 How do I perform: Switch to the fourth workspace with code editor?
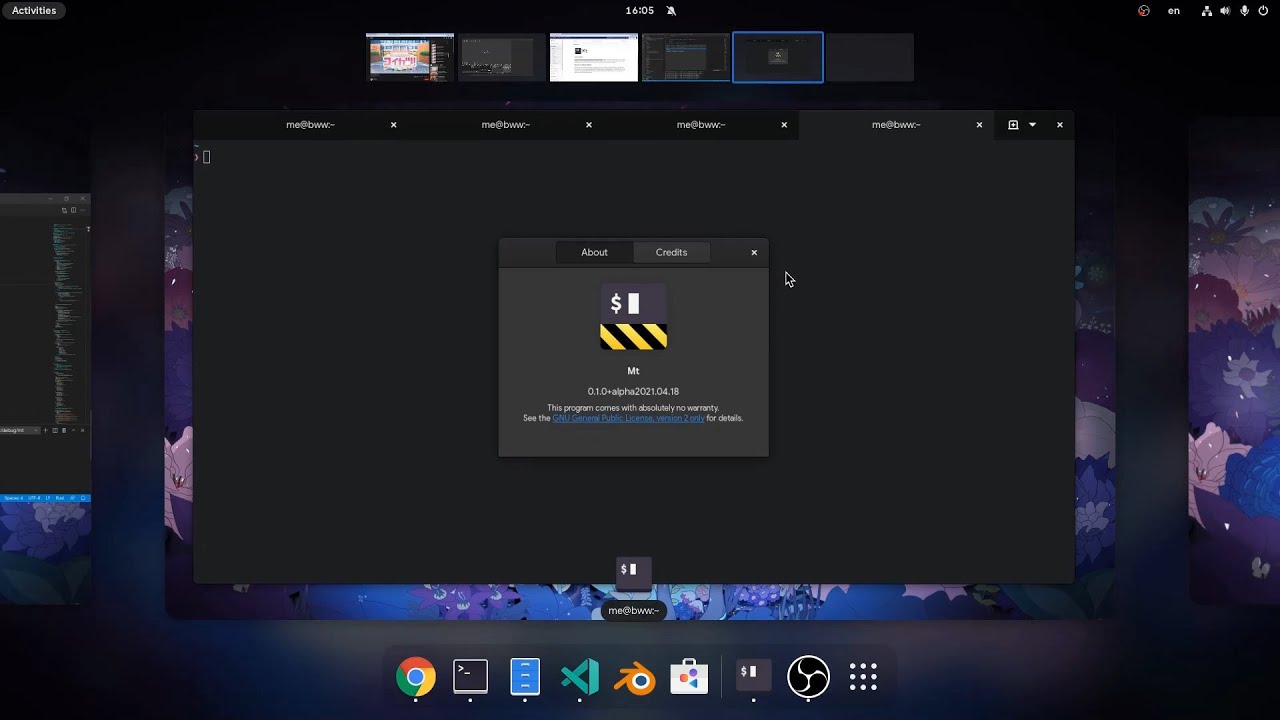click(686, 57)
